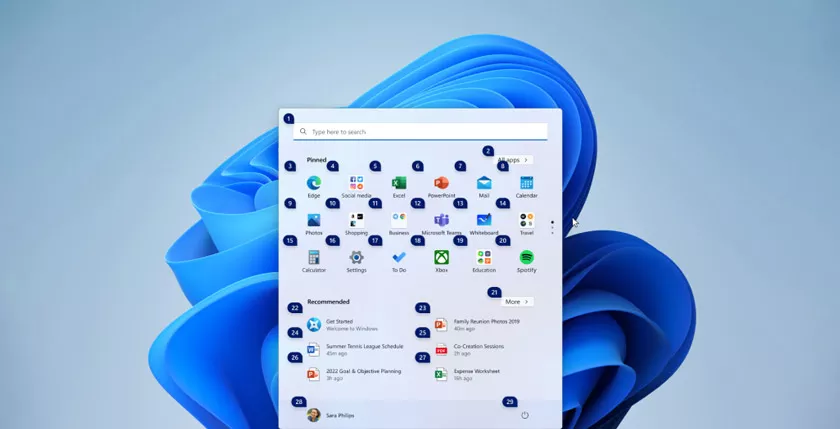Screen dimensions: 840x429
Task: Open Summer Tennis League Schedule document
Action: point(354,350)
